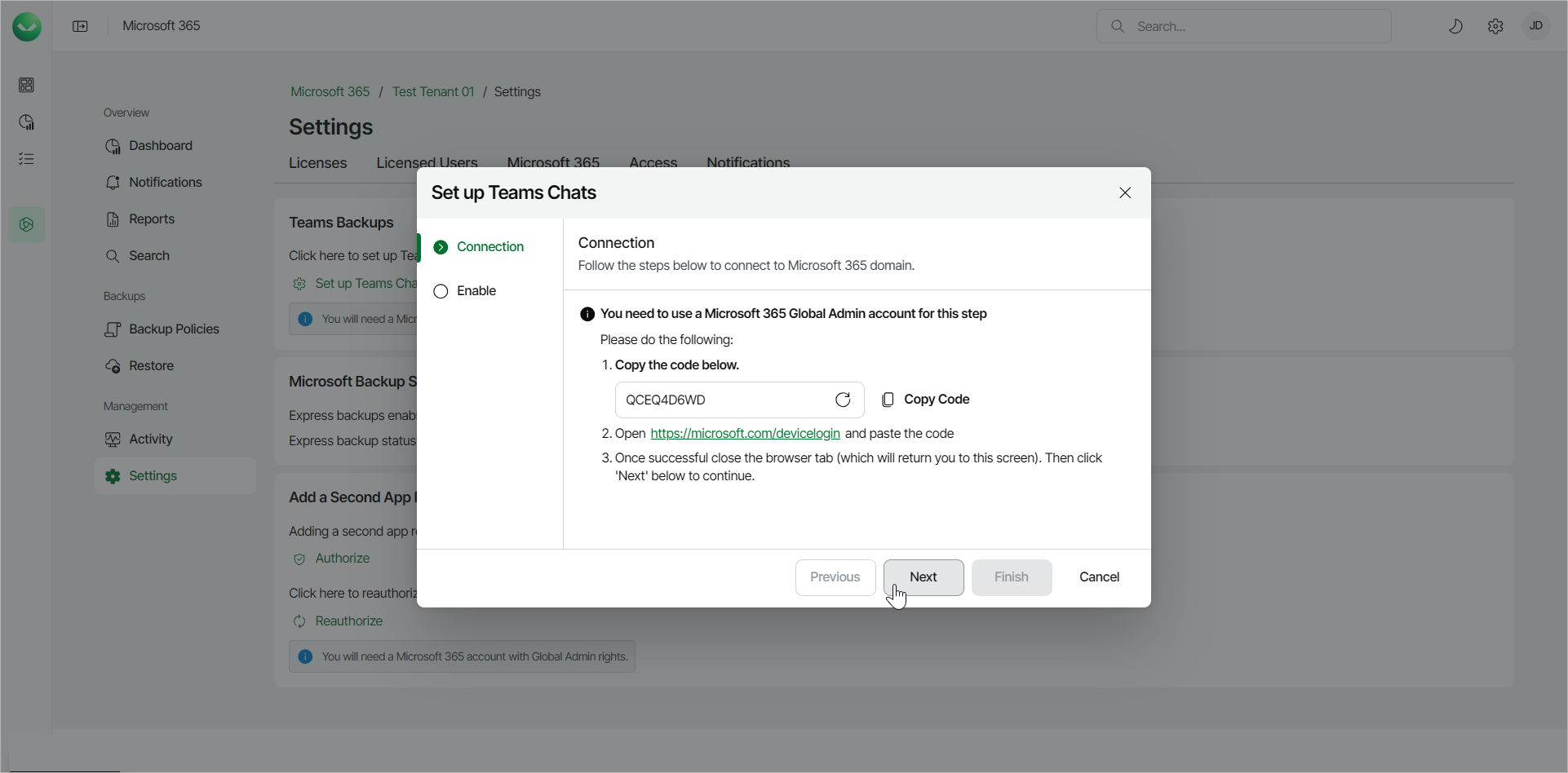This screenshot has height=773, width=1568.
Task: Cancel the Teams Chats setup
Action: pyautogui.click(x=1099, y=576)
